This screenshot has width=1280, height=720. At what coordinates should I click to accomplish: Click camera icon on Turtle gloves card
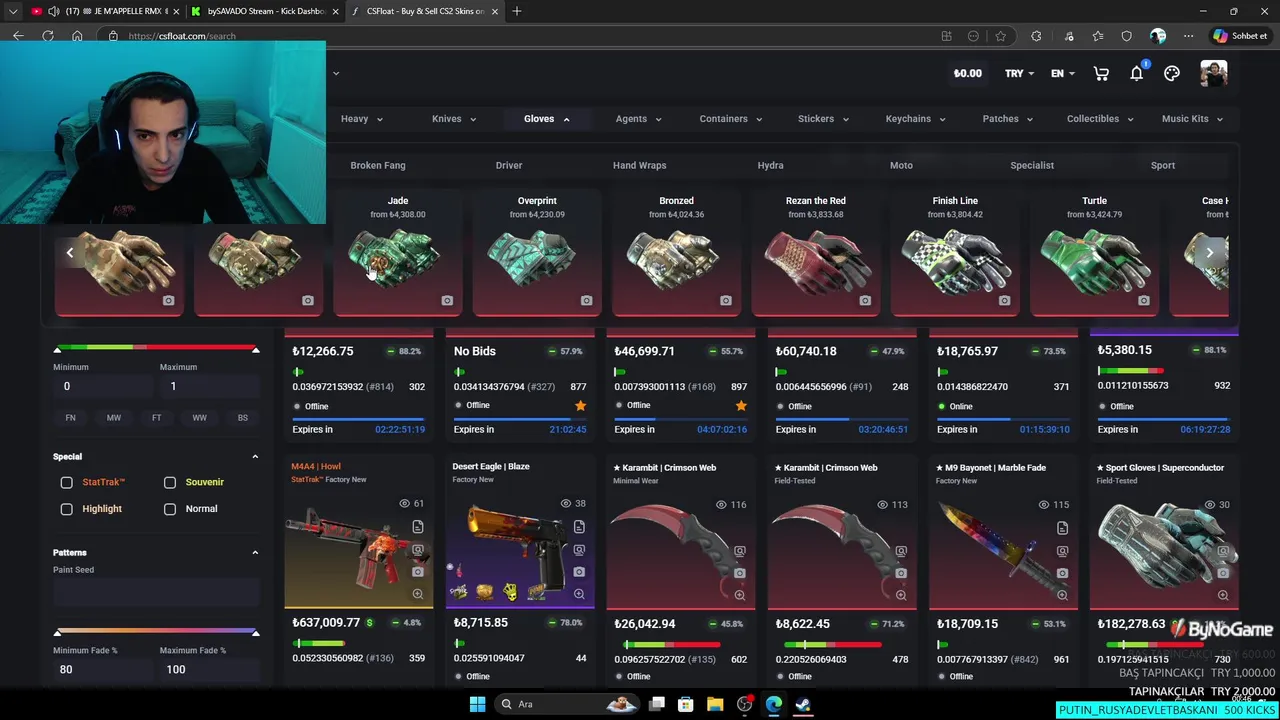(1144, 300)
